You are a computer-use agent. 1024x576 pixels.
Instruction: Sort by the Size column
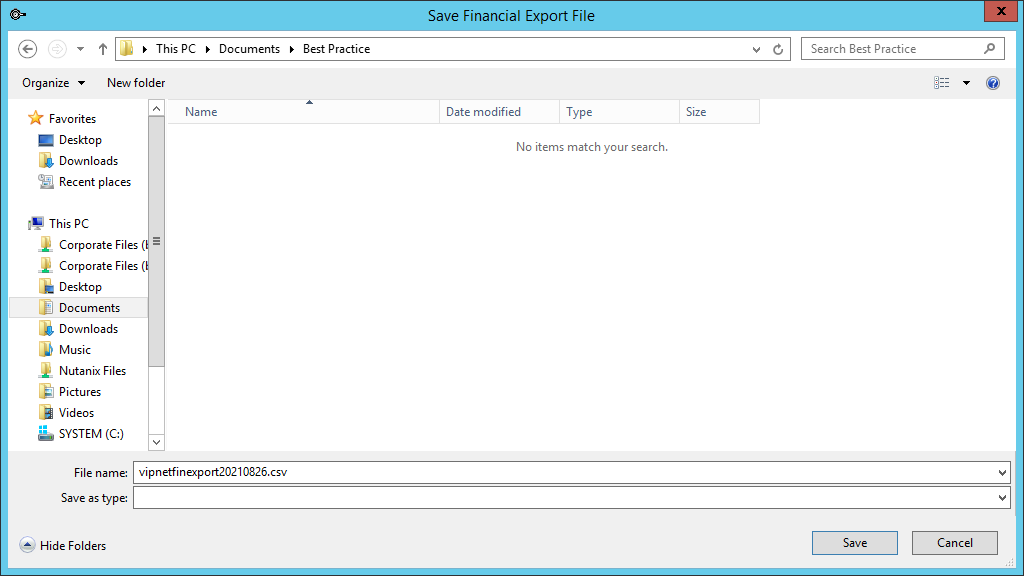pyautogui.click(x=720, y=112)
